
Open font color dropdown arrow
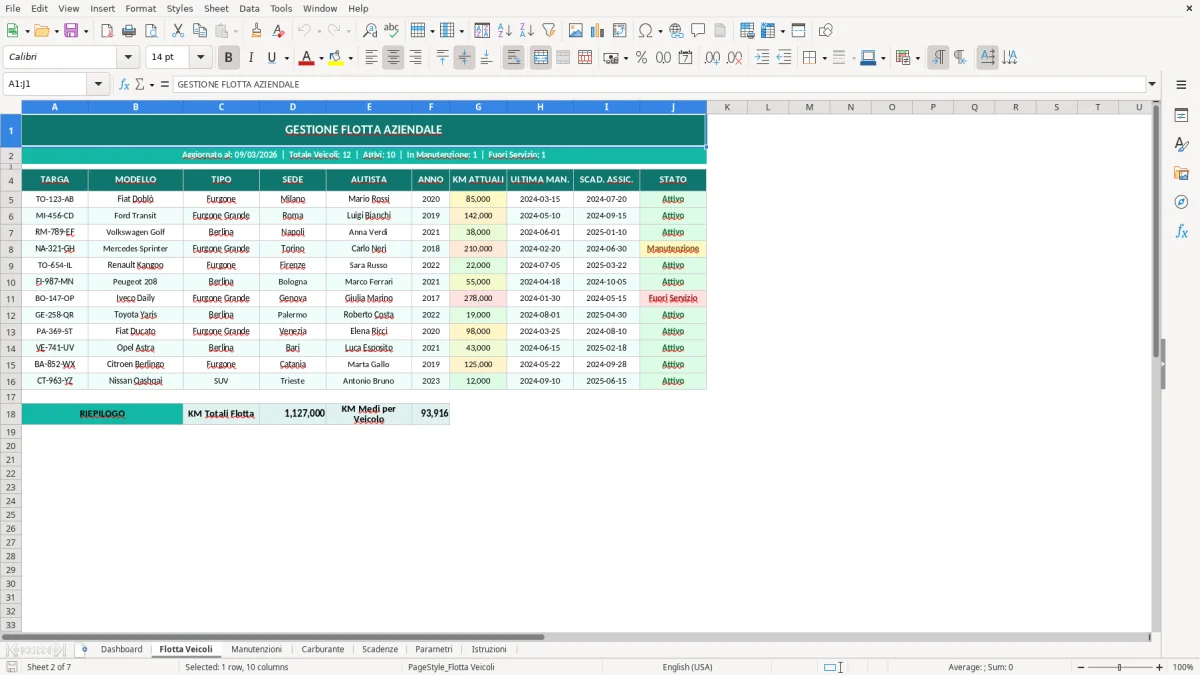(321, 58)
